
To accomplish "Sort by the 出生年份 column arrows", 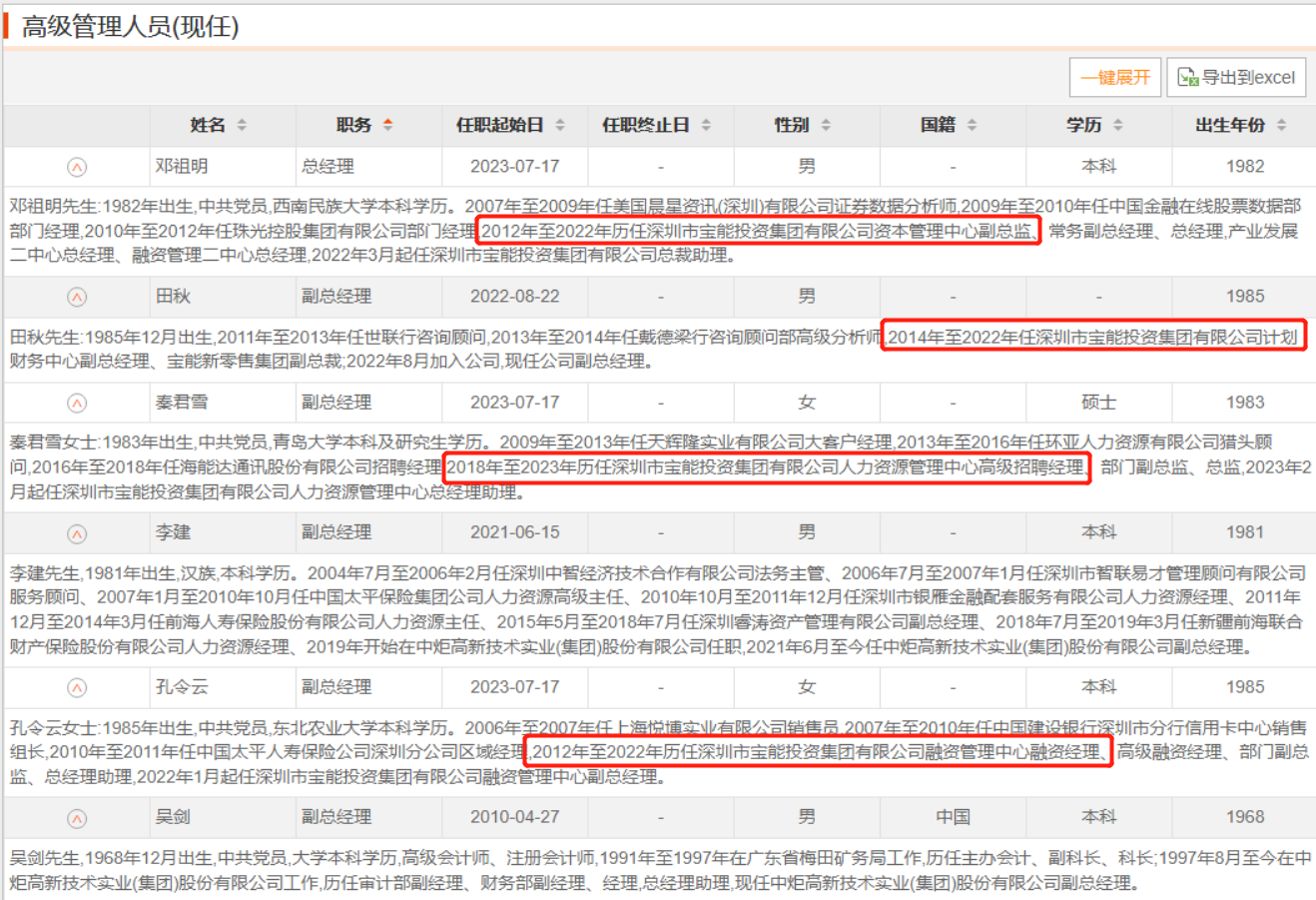I will pos(1281,125).
